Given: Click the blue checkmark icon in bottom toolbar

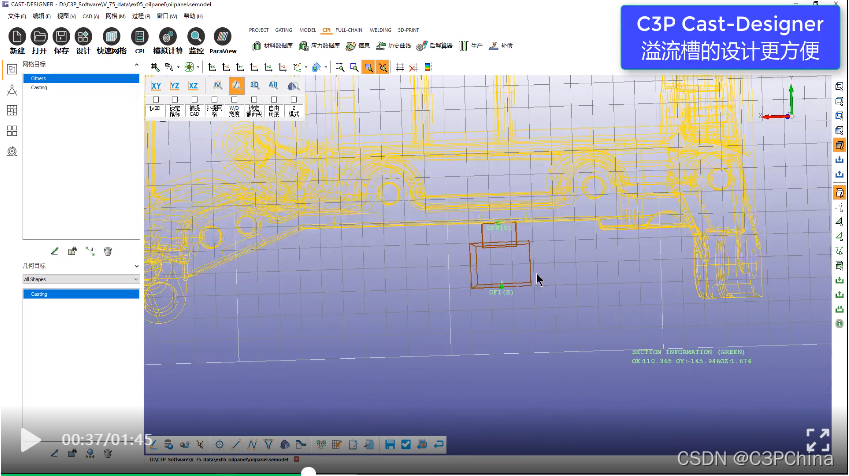Looking at the screenshot, I should click(406, 445).
